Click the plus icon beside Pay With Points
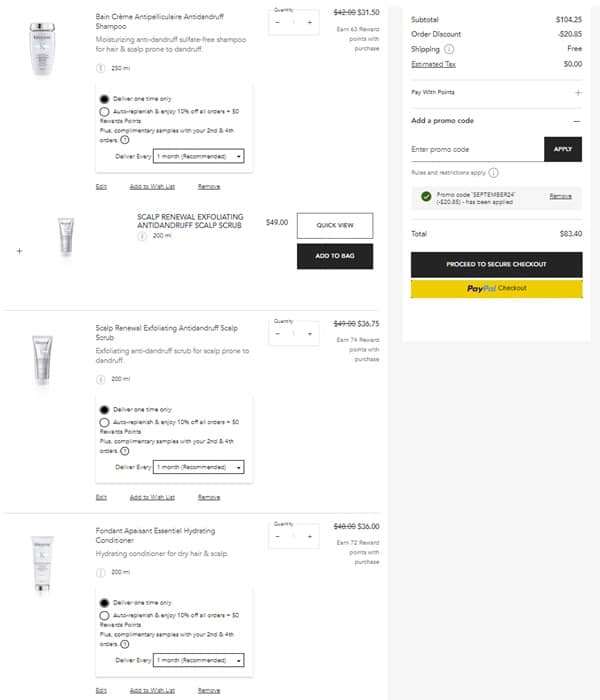 coord(577,92)
